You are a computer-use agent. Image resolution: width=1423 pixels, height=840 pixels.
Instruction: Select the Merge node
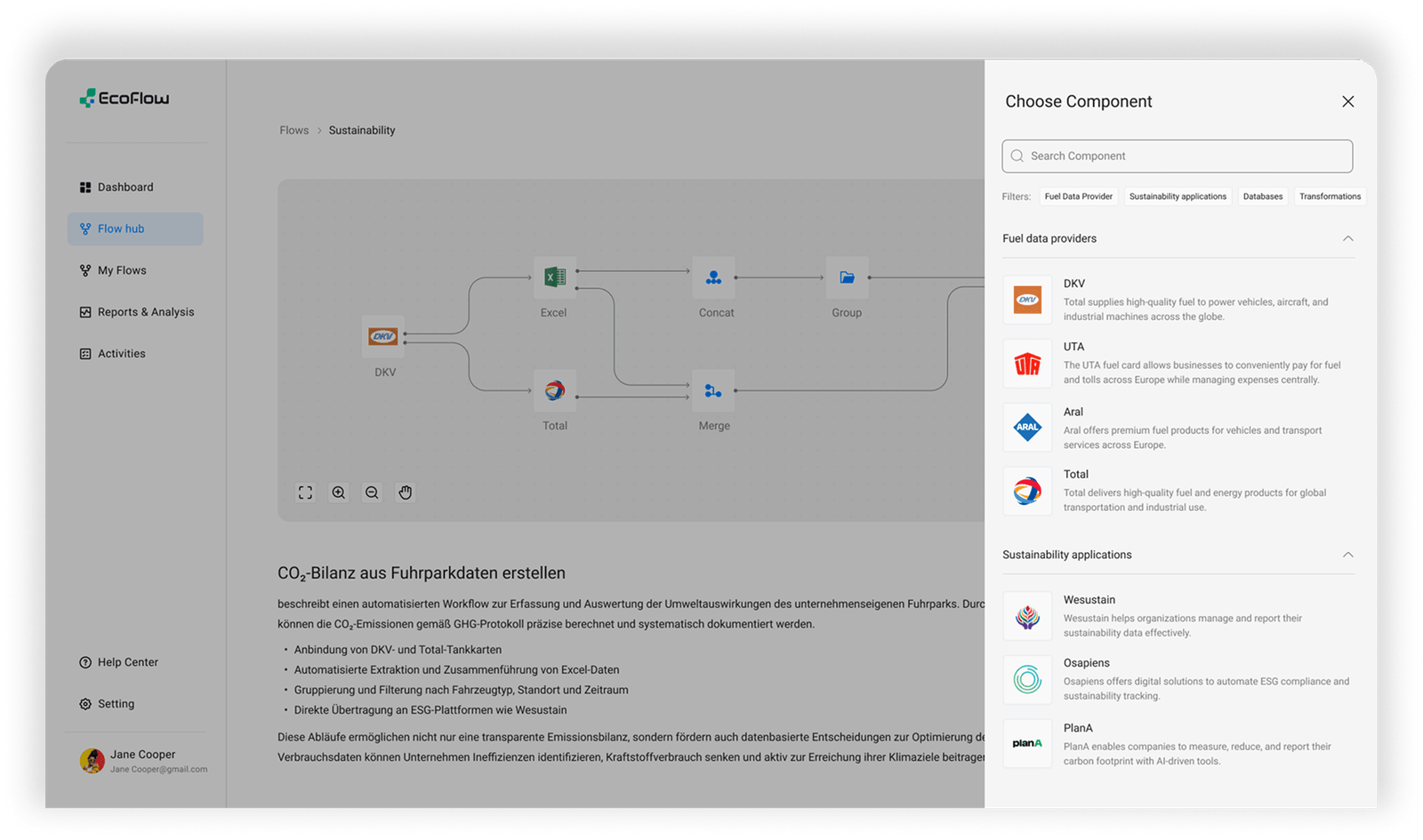[713, 390]
